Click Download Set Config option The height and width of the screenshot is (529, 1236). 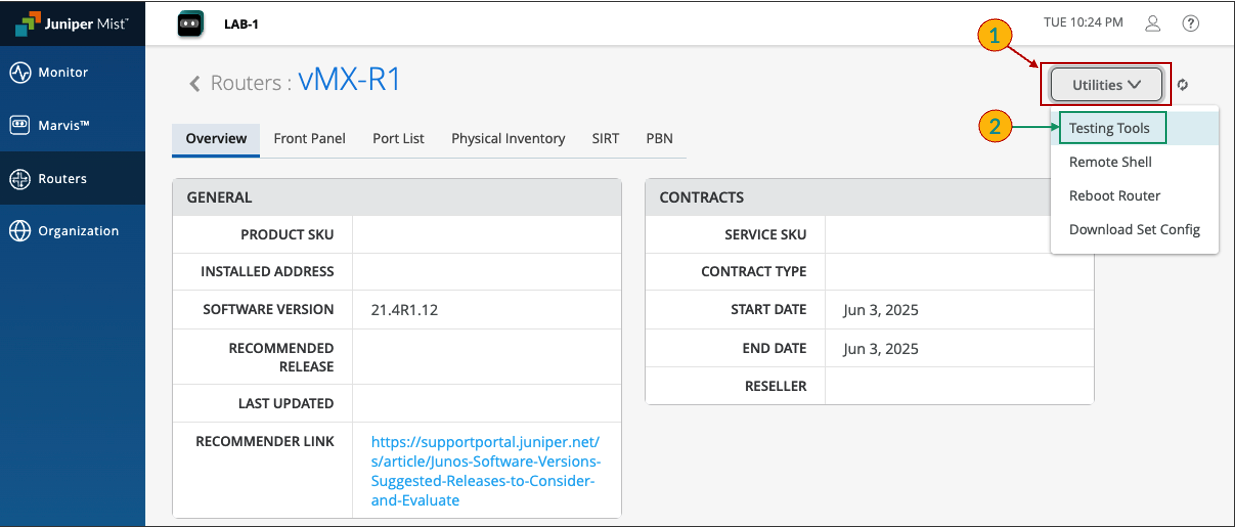coord(1134,229)
